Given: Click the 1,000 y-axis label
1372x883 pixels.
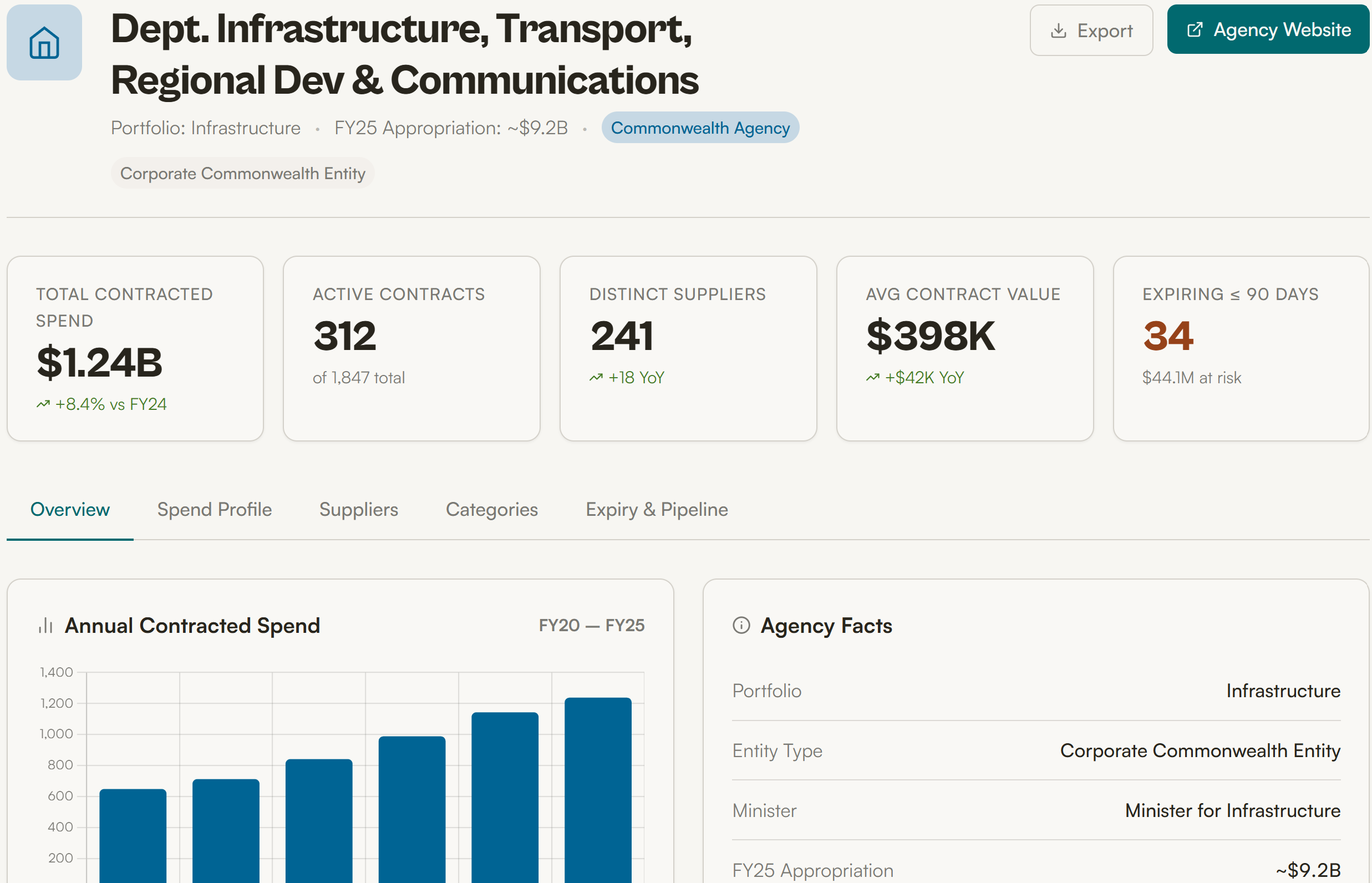Looking at the screenshot, I should [x=56, y=734].
